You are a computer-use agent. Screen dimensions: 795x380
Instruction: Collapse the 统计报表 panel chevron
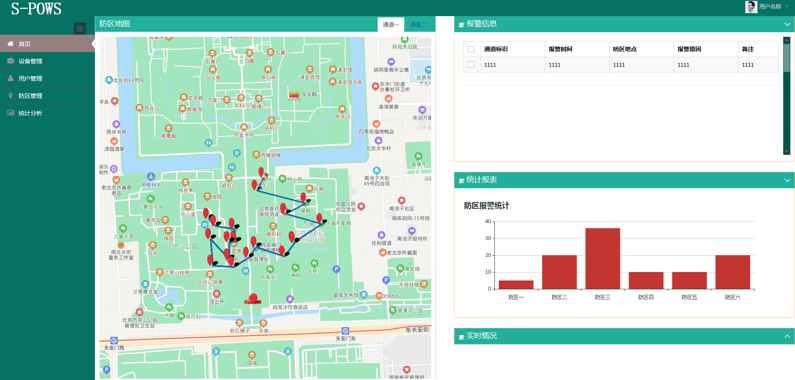787,180
